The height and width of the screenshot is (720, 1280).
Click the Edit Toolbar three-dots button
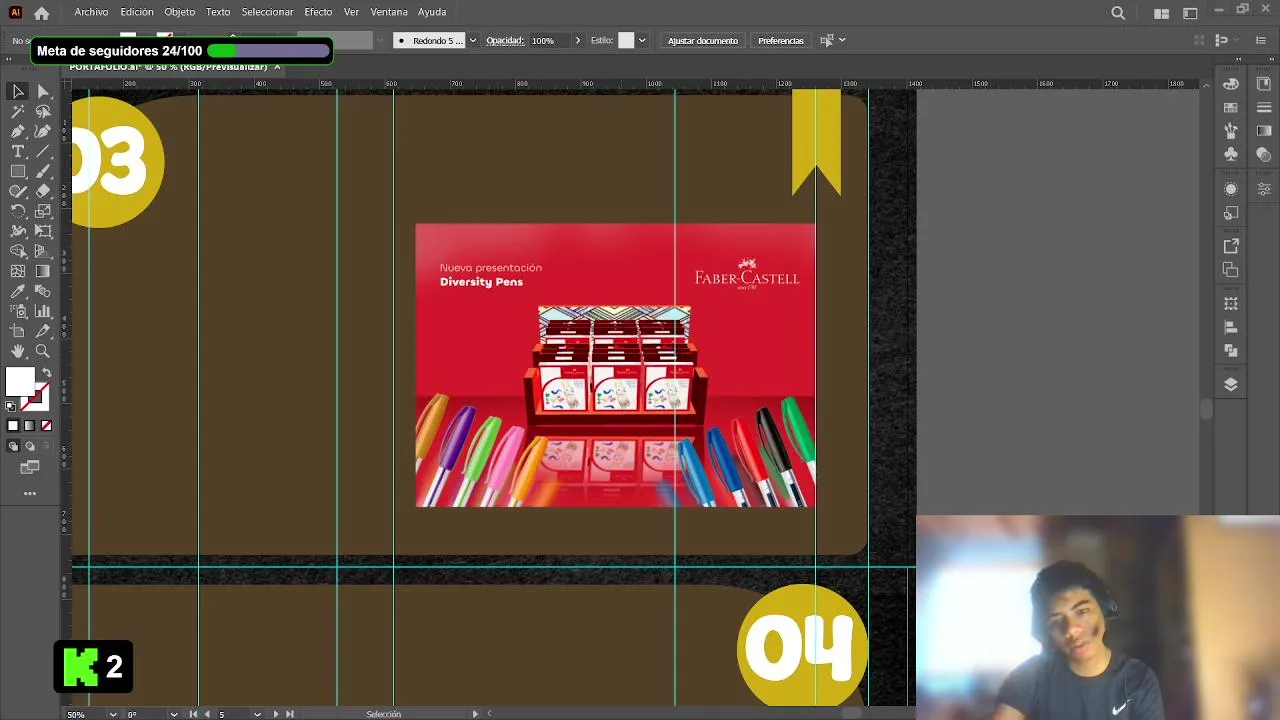click(x=30, y=493)
